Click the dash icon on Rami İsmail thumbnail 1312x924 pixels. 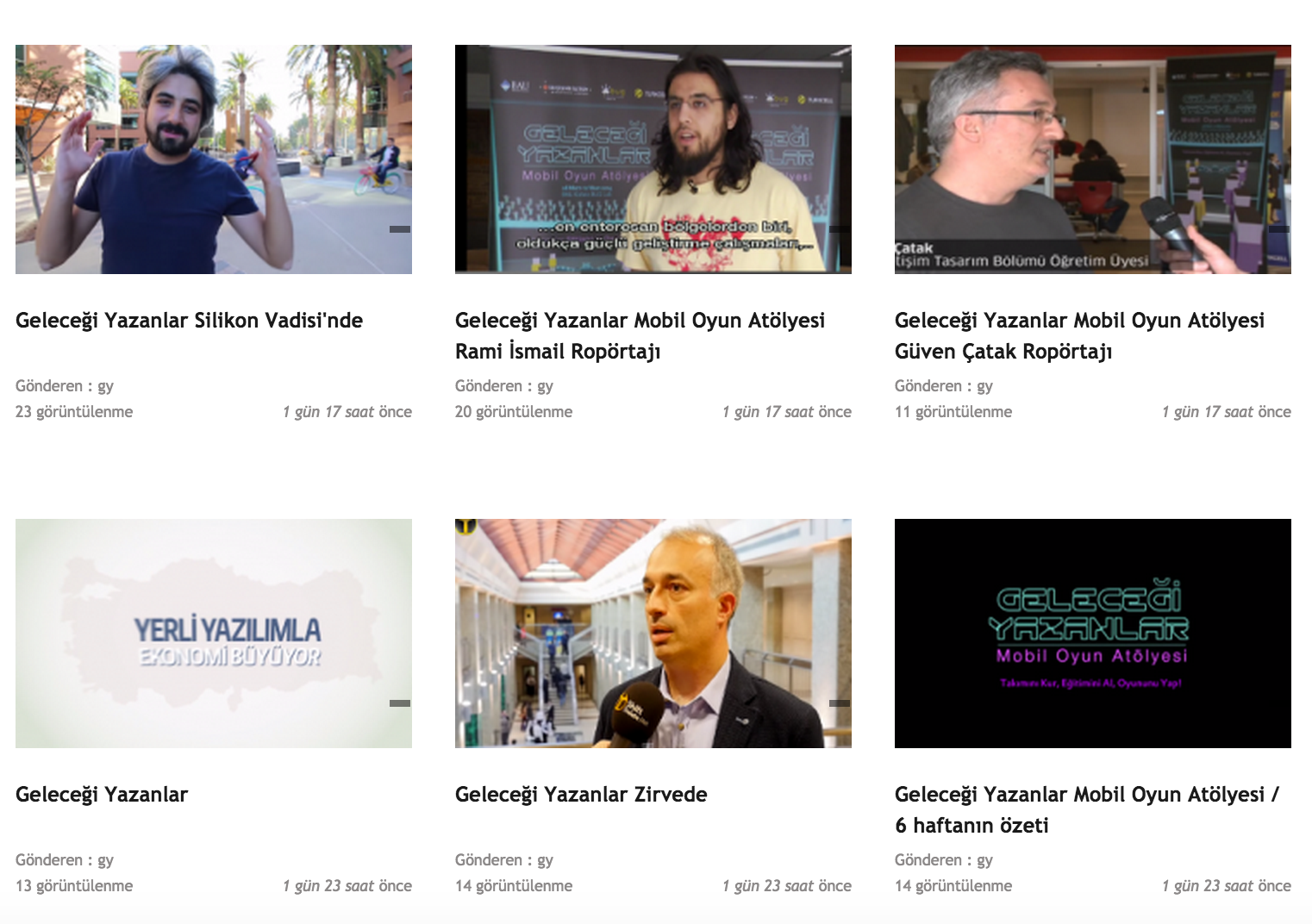tap(840, 229)
